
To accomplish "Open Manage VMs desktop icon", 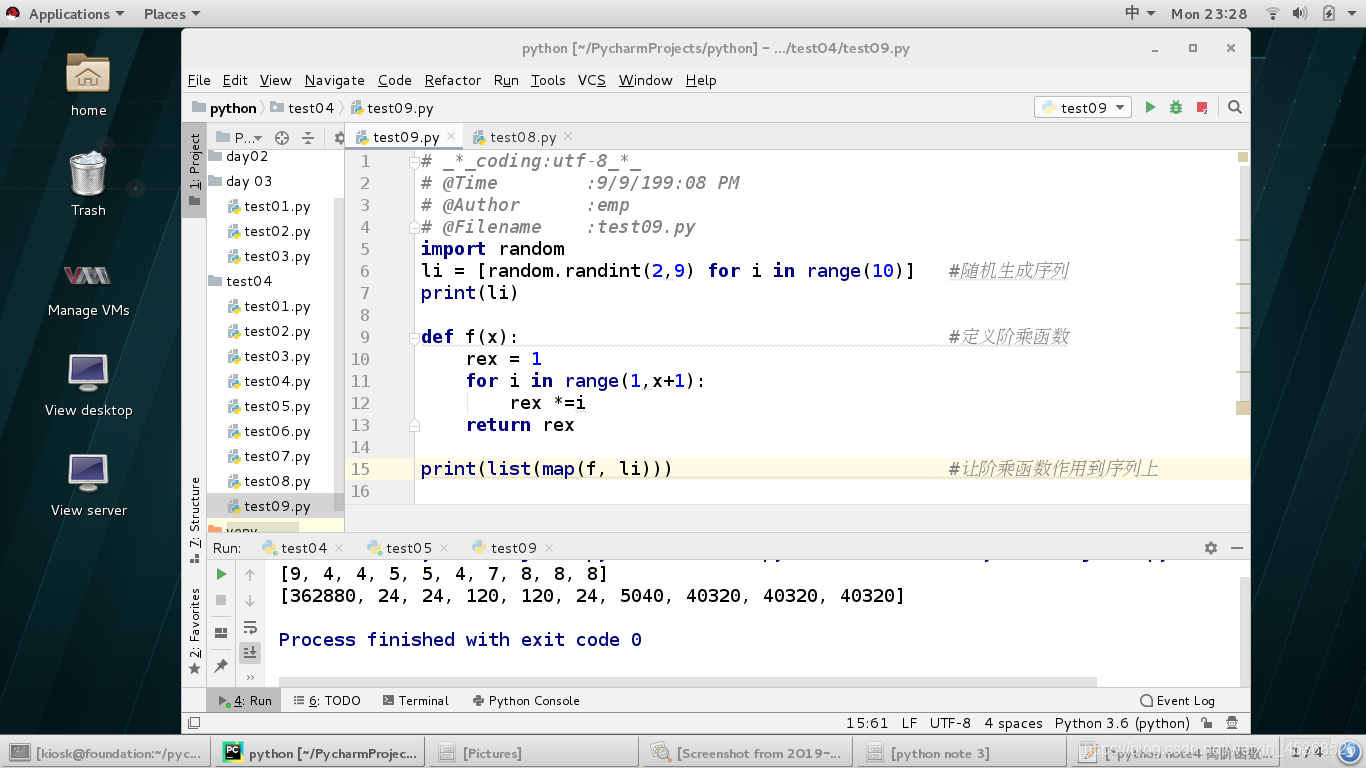I will (88, 287).
